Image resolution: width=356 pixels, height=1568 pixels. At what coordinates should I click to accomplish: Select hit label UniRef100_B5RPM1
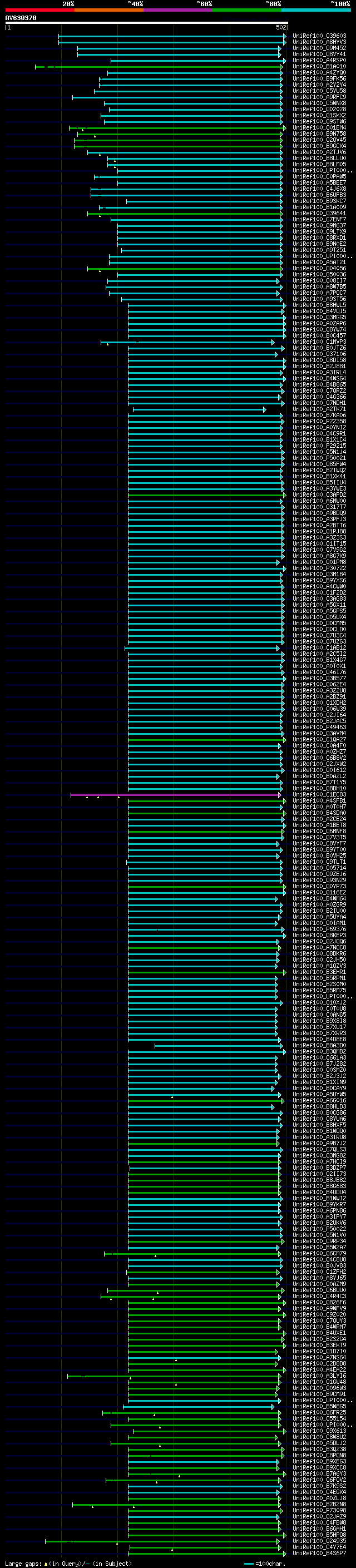[319, 977]
